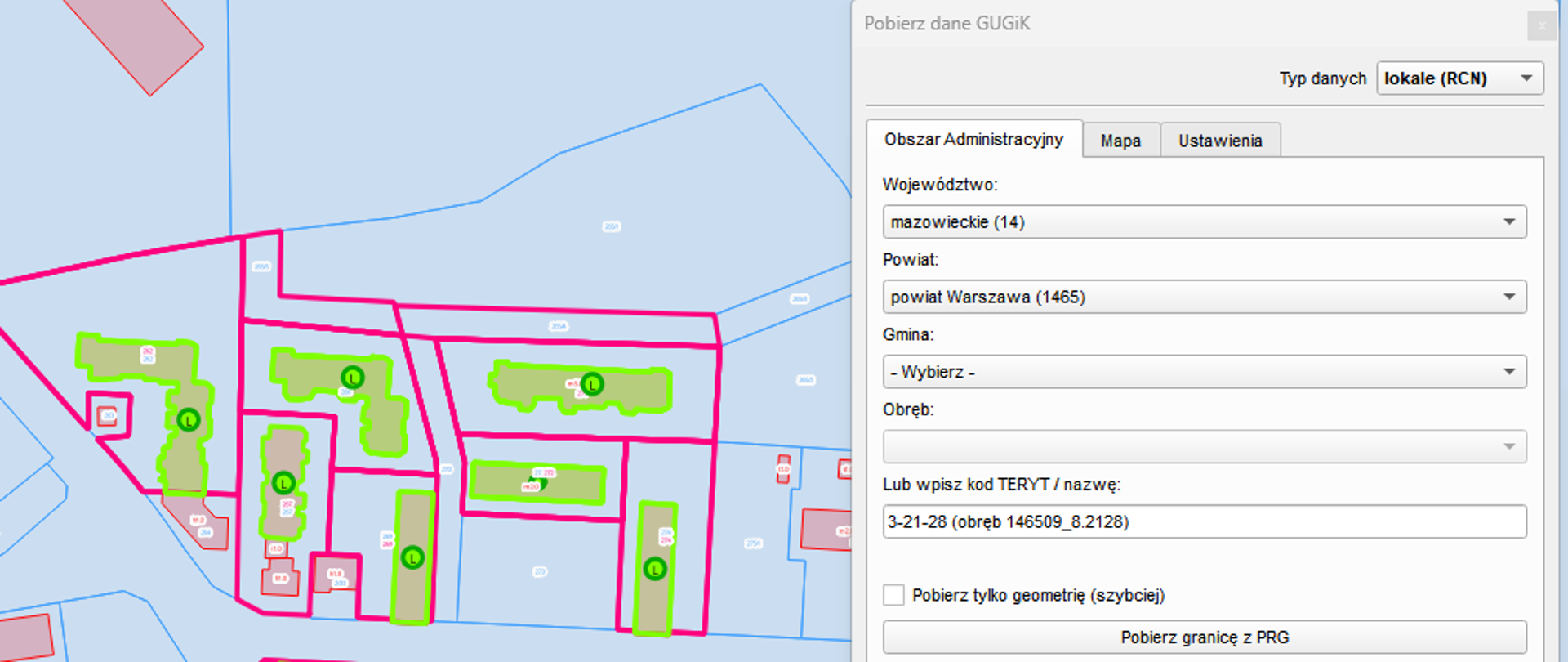Click the L marker on the wide upper-right building
The height and width of the screenshot is (662, 1568).
click(592, 384)
